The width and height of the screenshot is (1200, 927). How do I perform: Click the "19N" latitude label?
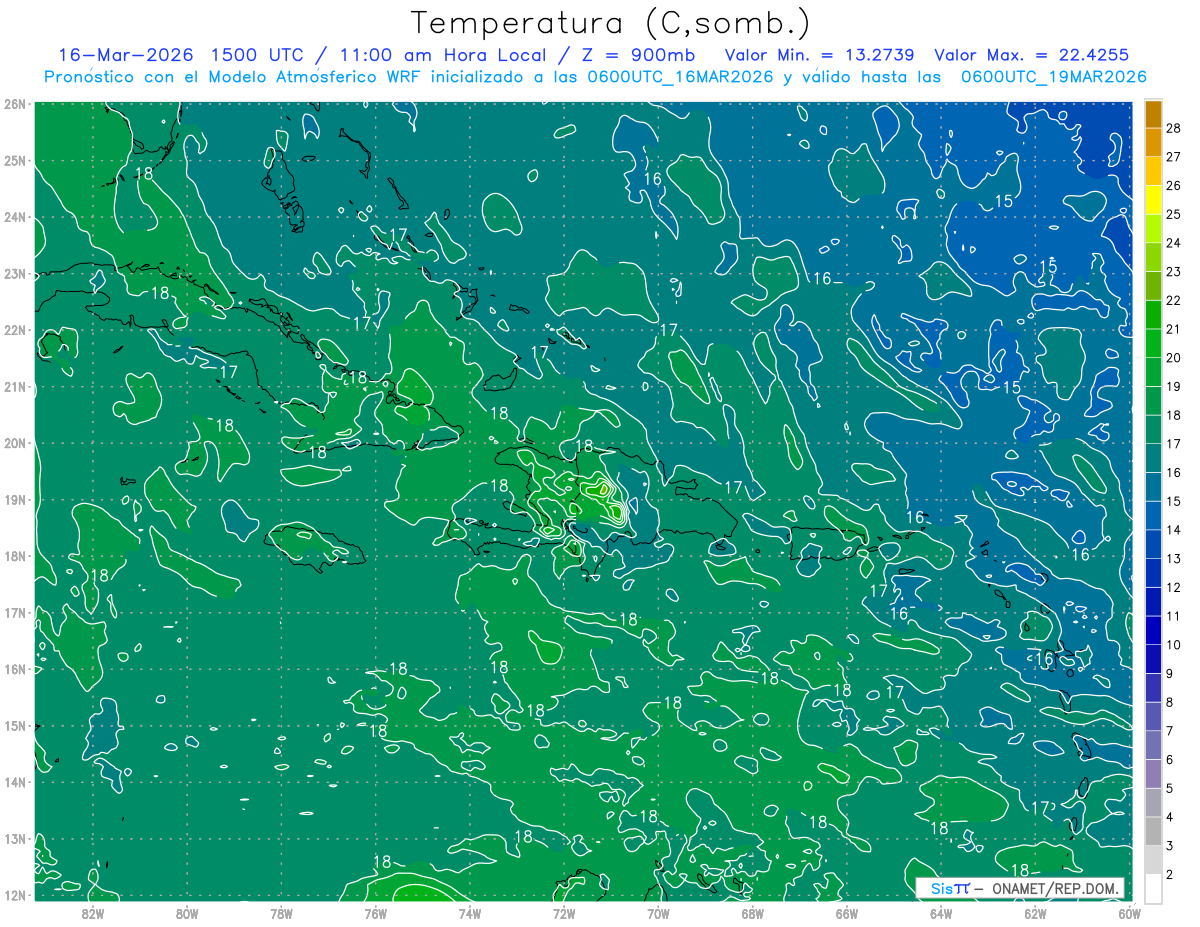[x=14, y=500]
